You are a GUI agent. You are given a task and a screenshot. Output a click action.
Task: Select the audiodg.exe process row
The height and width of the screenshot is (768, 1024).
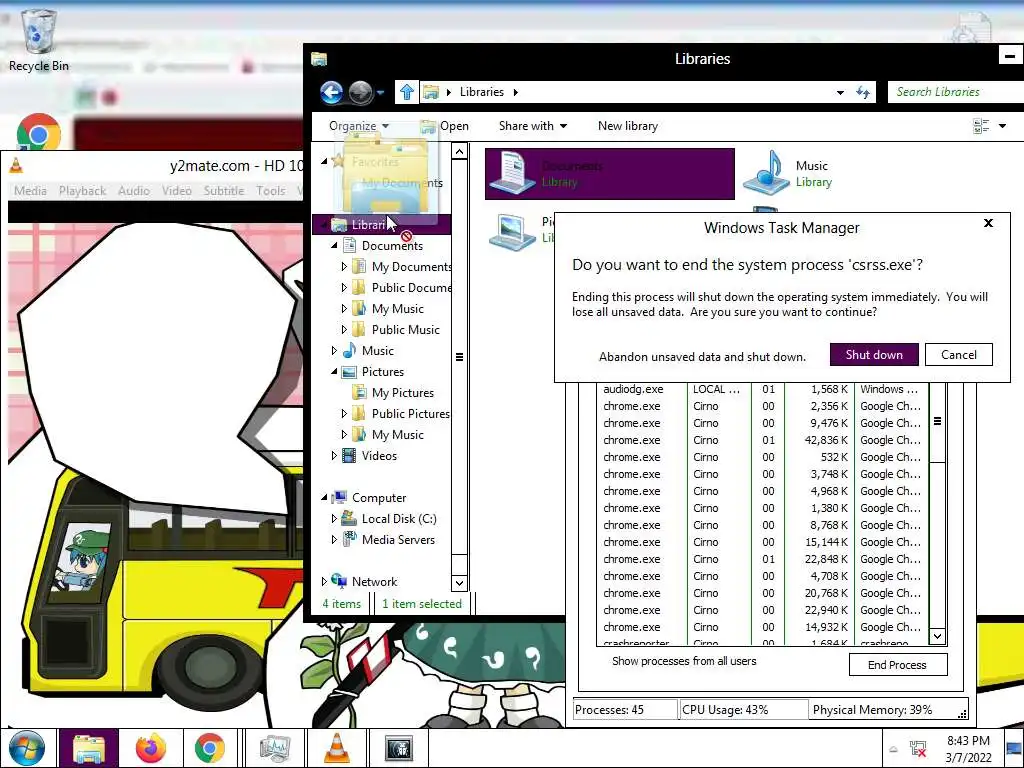pyautogui.click(x=761, y=389)
